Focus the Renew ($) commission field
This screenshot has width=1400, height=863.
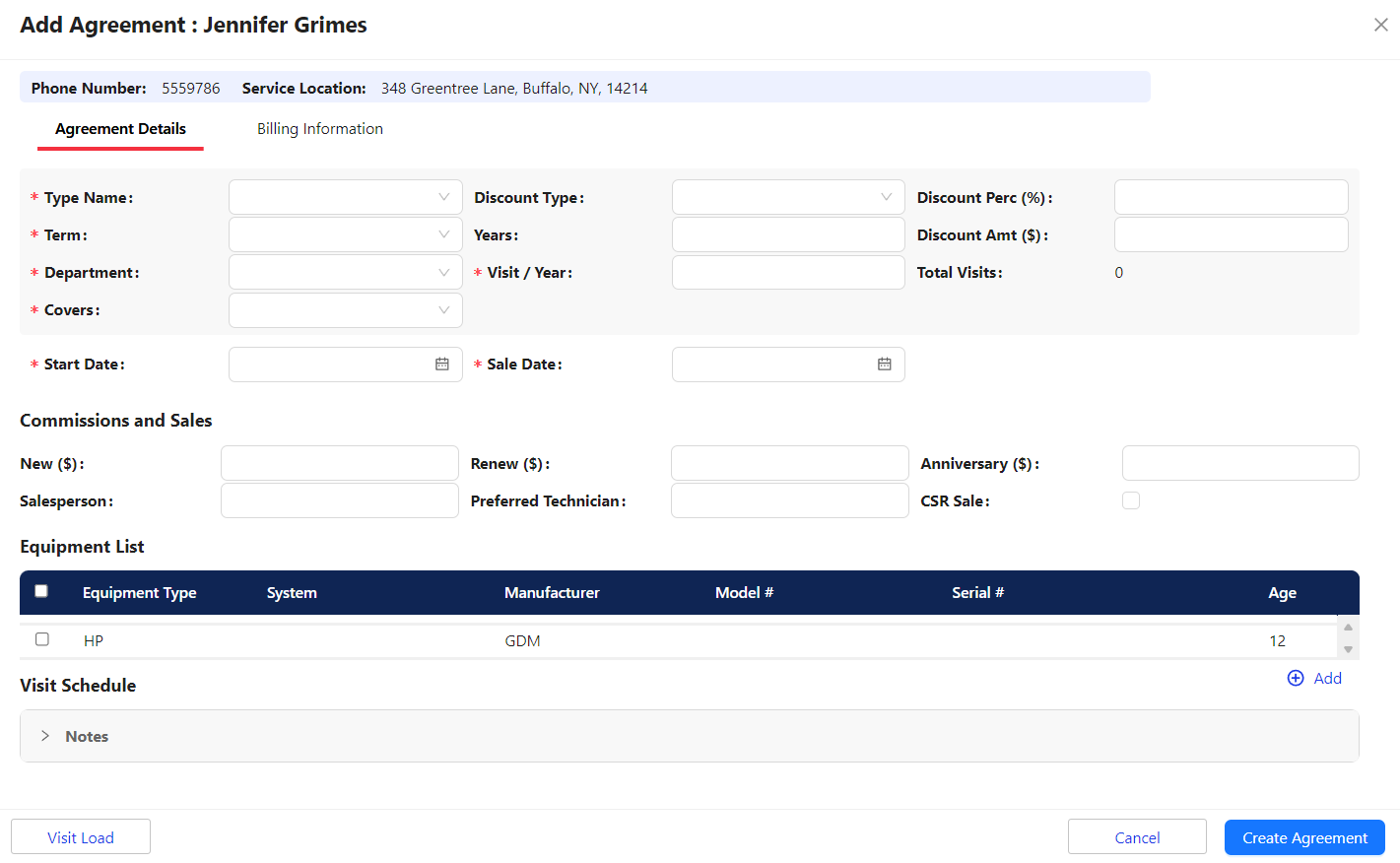click(x=790, y=463)
